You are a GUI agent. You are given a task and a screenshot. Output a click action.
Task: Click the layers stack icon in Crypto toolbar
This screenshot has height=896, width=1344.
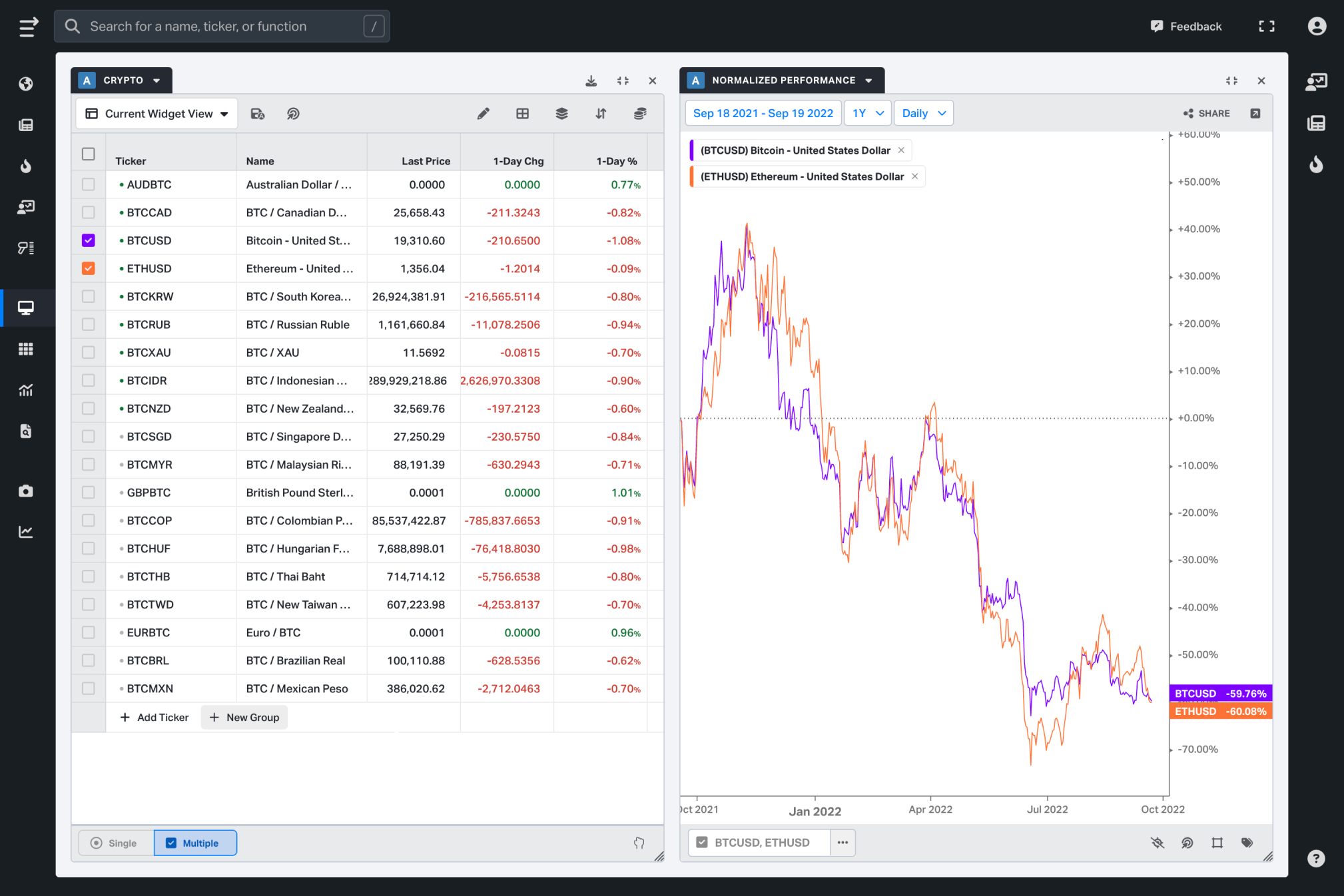(x=562, y=114)
